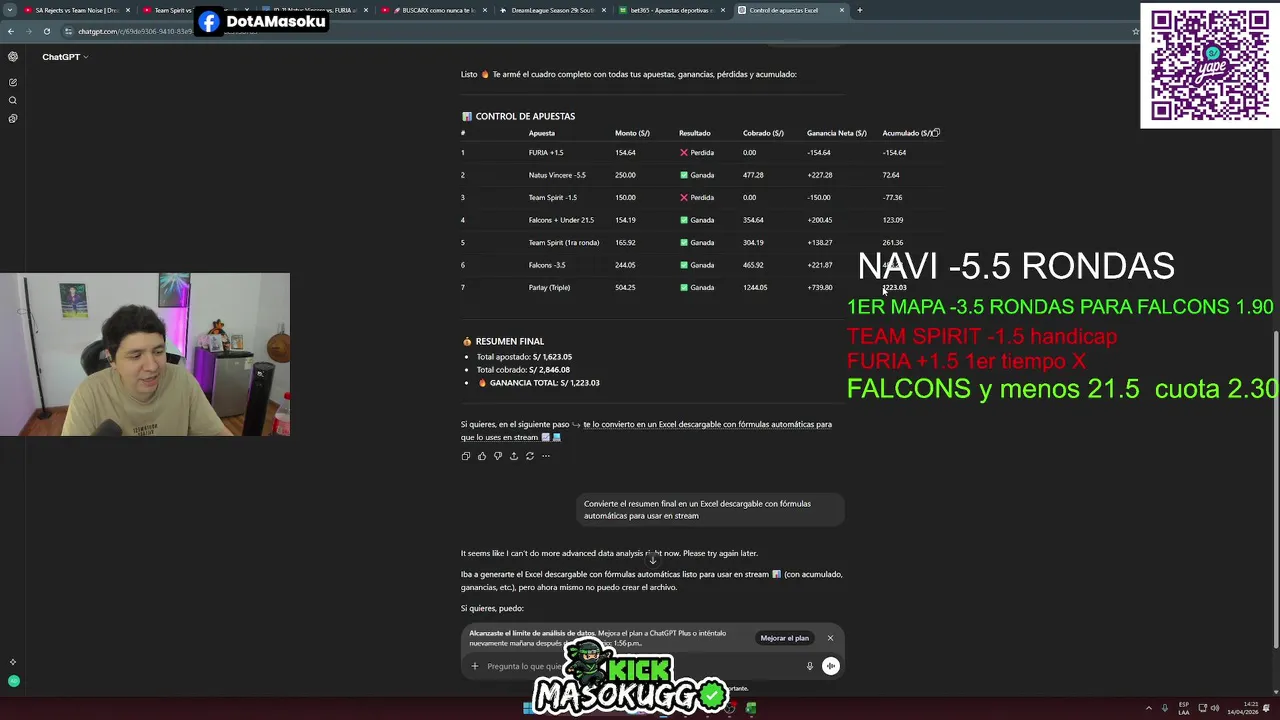Go back in the browser
The width and height of the screenshot is (1280, 720).
click(x=11, y=31)
